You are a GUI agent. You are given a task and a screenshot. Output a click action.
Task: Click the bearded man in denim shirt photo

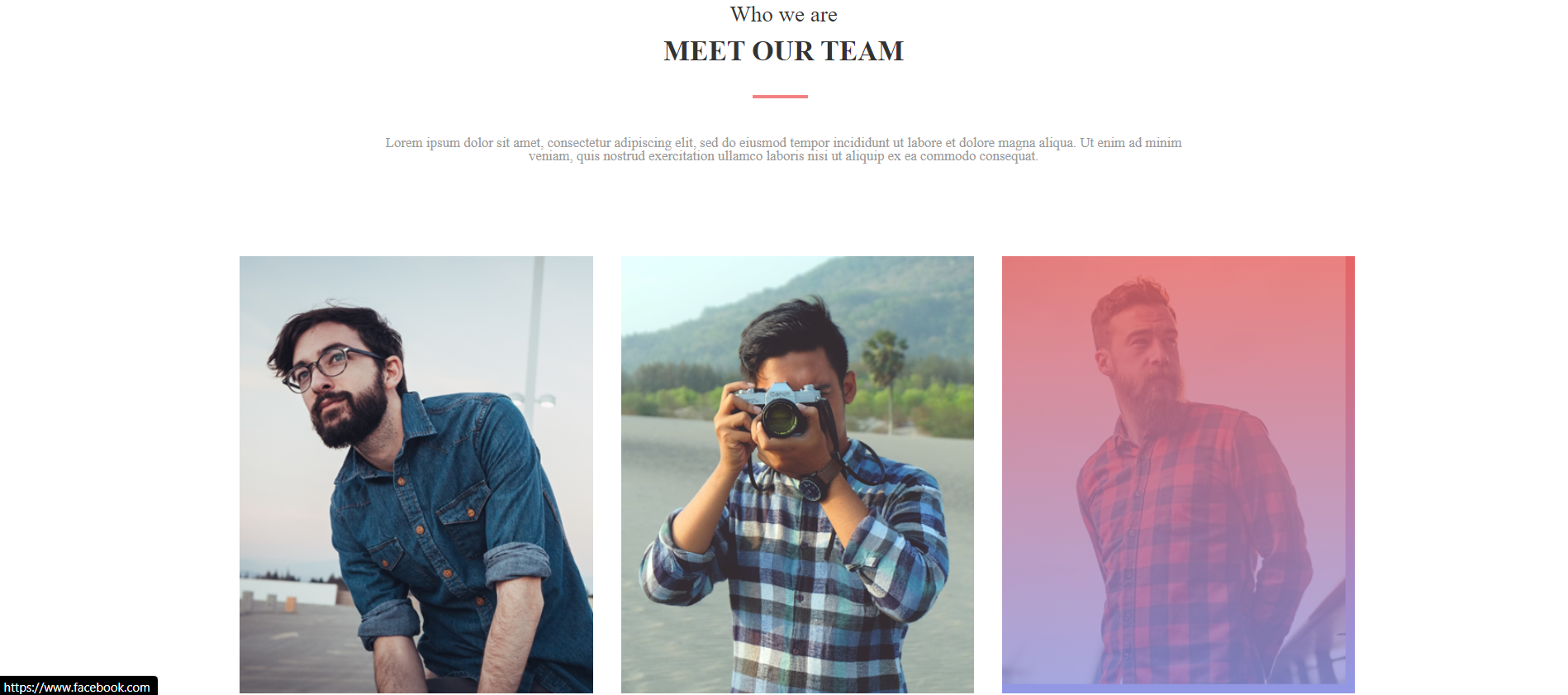[x=416, y=474]
